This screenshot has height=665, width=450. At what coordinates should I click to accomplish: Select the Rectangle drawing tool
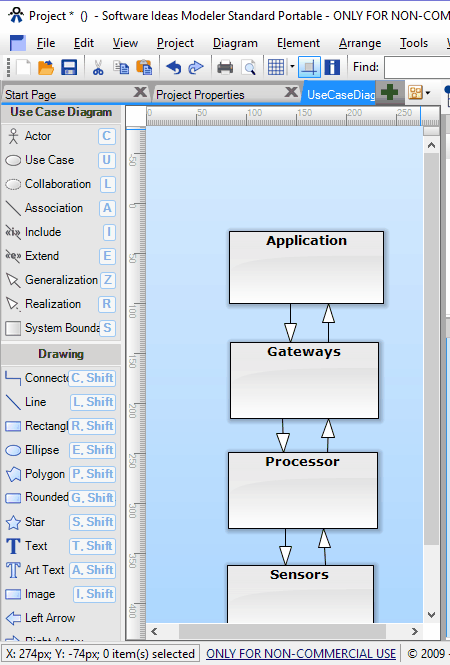pyautogui.click(x=60, y=426)
